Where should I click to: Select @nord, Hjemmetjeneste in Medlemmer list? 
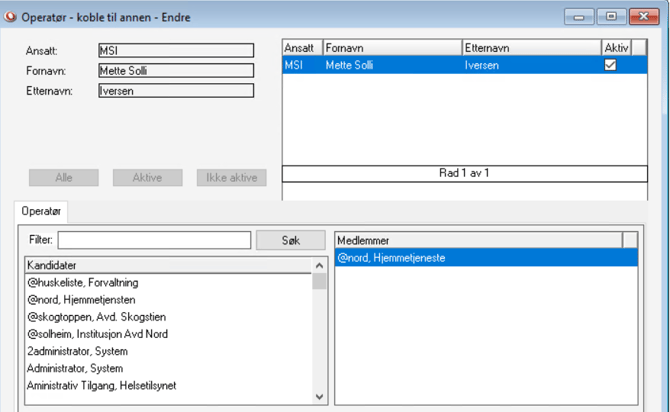pyautogui.click(x=391, y=258)
